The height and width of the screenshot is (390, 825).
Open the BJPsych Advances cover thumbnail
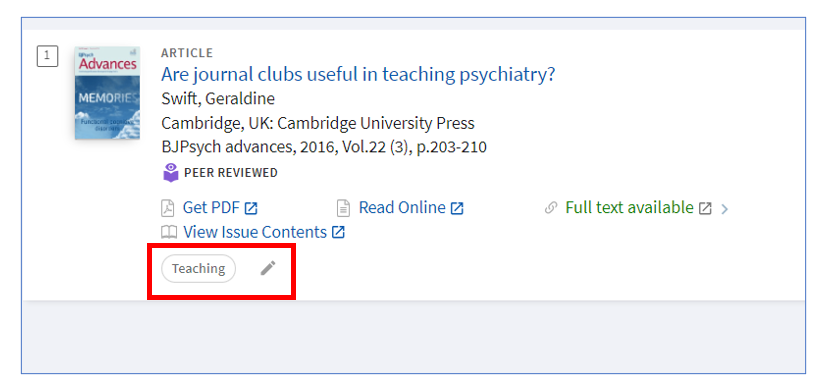pyautogui.click(x=107, y=93)
